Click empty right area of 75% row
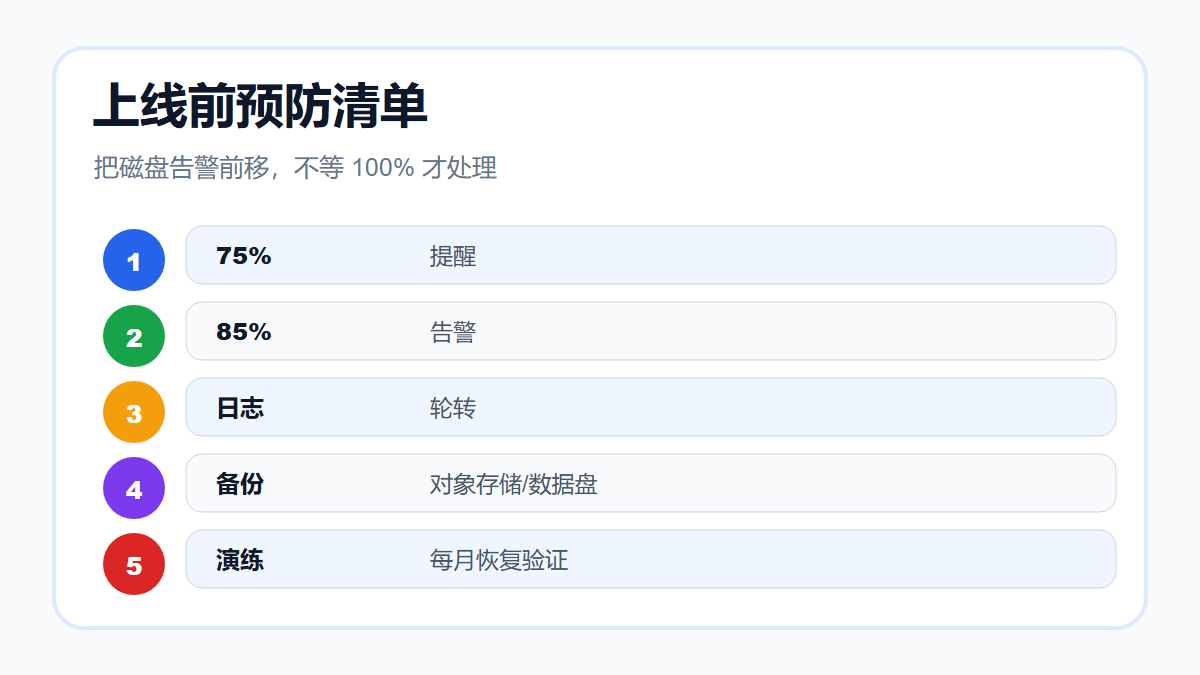The width and height of the screenshot is (1200, 675). tap(850, 255)
